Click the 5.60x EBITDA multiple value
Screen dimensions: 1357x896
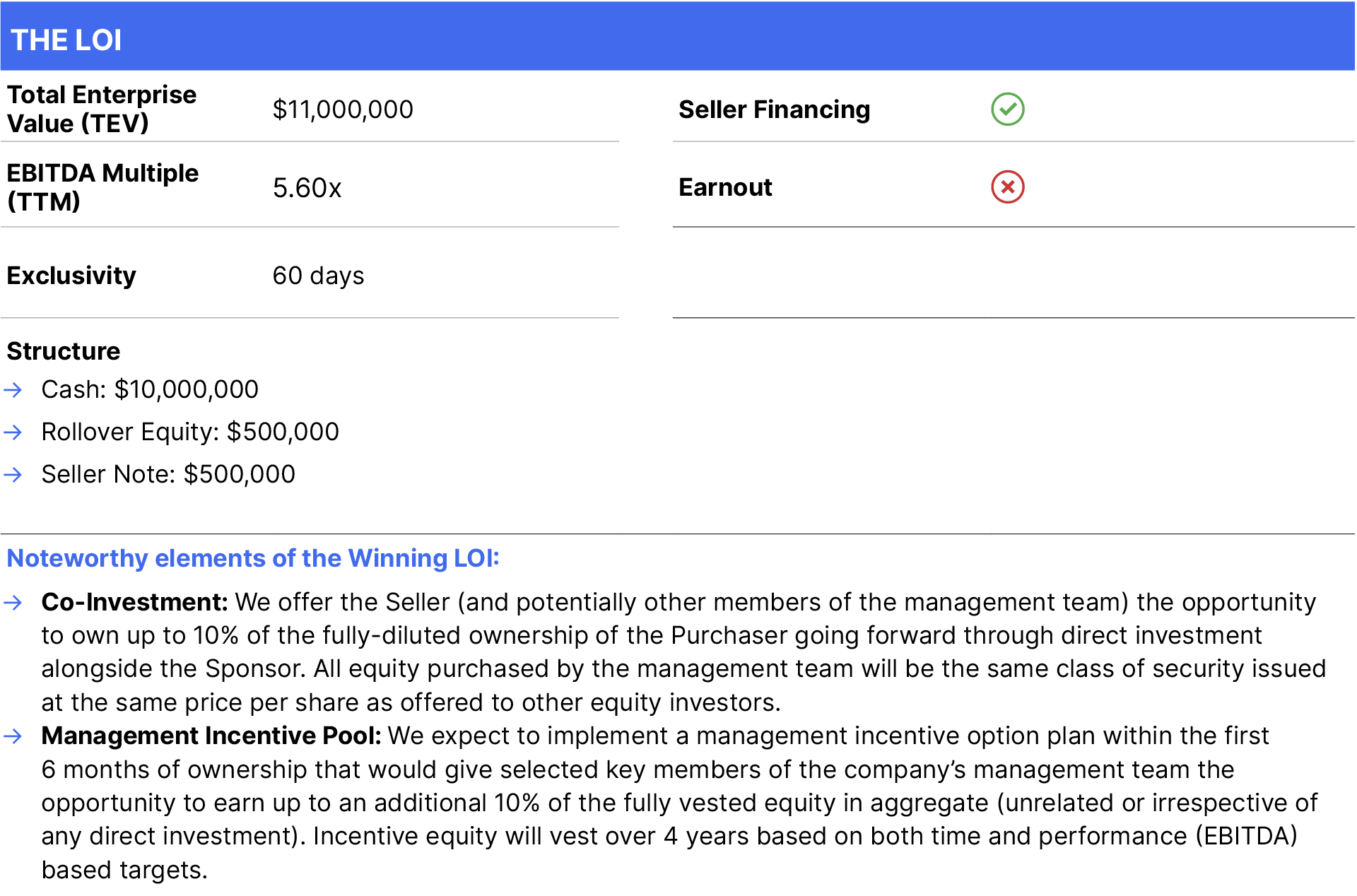(x=307, y=188)
